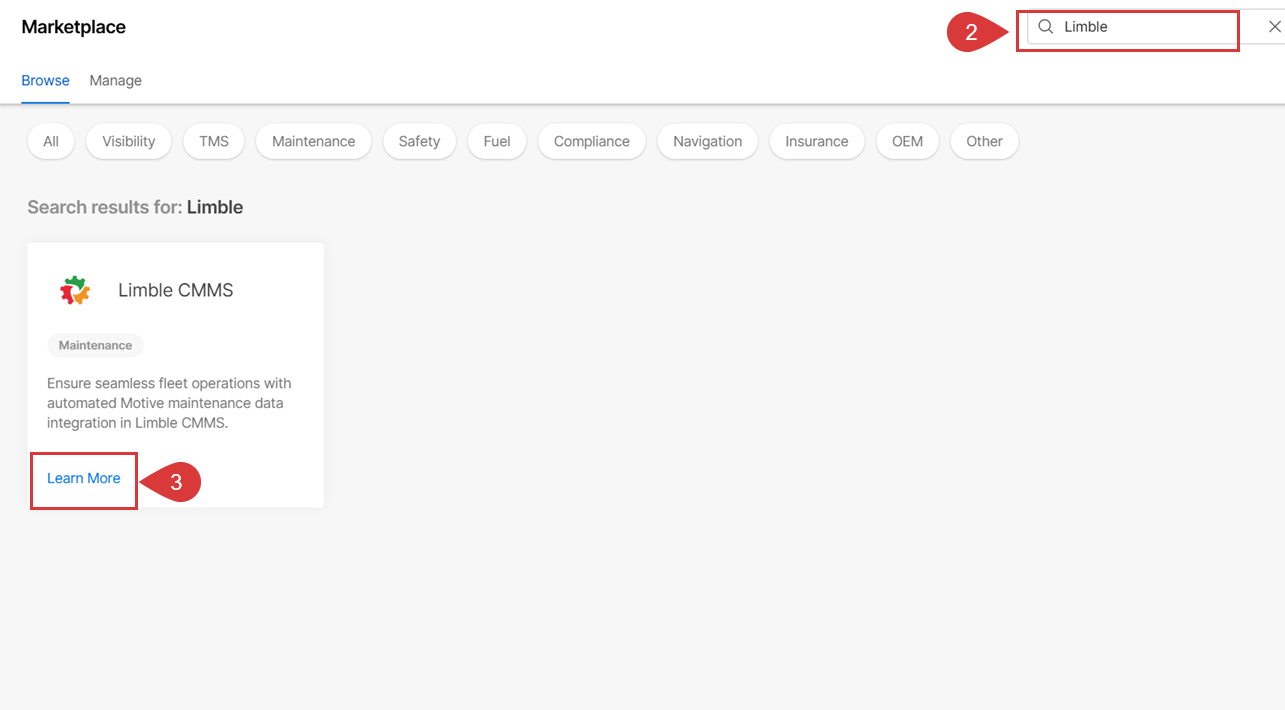
Task: Select the Other category filter
Action: pyautogui.click(x=985, y=141)
